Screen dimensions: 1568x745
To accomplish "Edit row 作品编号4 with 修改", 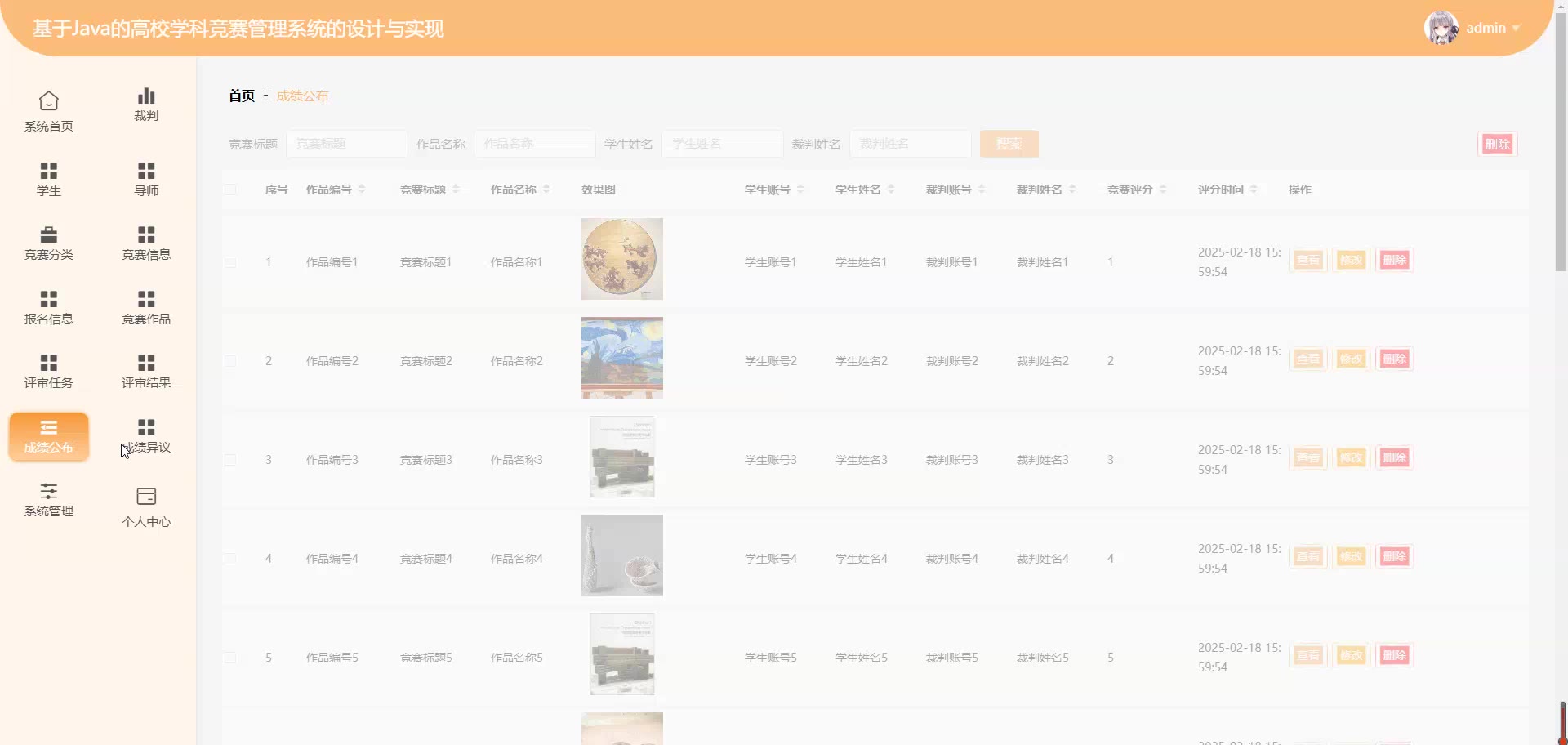I will click(1352, 557).
